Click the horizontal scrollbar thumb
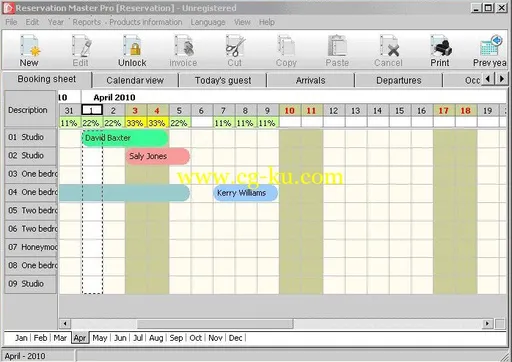 (215, 323)
